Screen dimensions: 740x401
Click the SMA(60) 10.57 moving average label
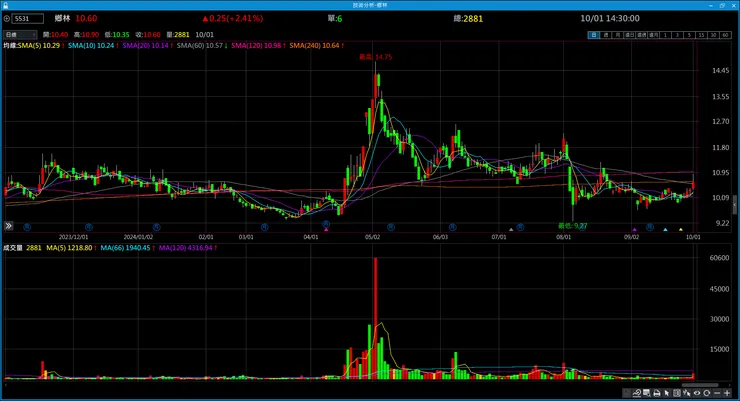[202, 45]
